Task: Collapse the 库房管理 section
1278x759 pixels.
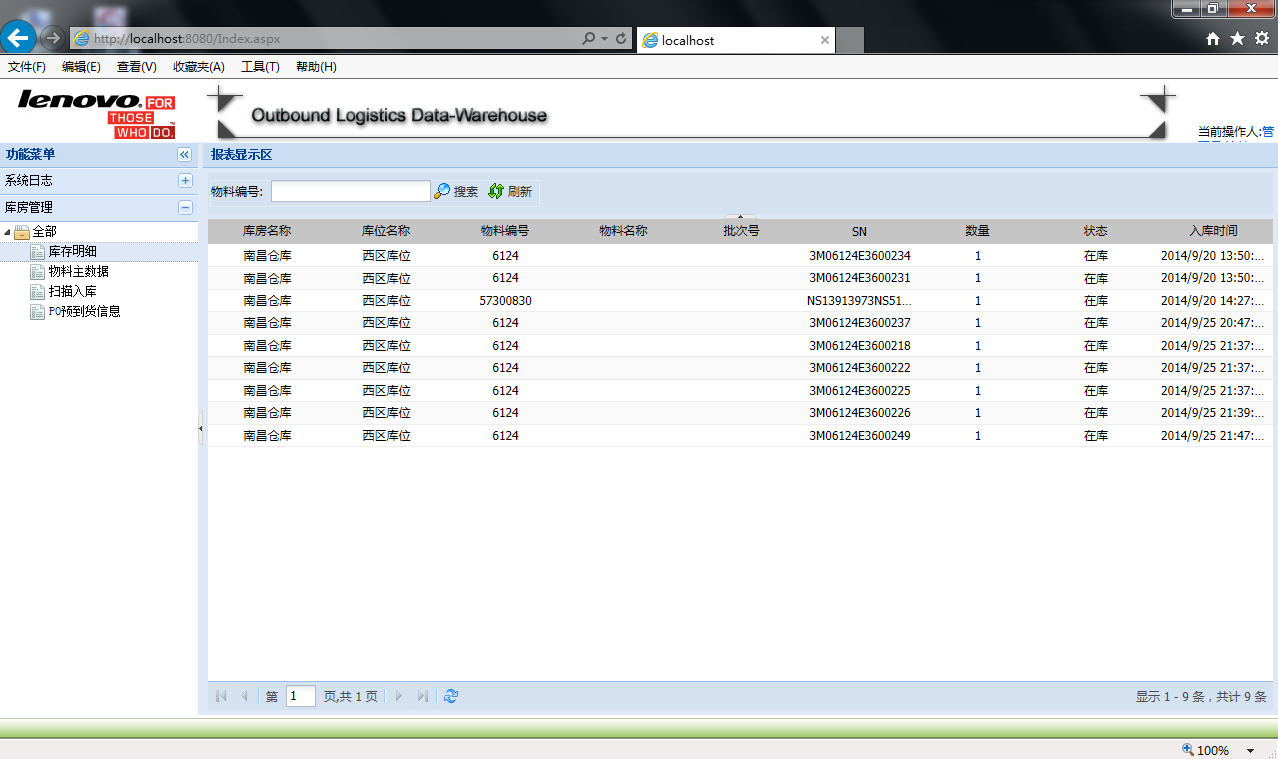Action: (185, 208)
